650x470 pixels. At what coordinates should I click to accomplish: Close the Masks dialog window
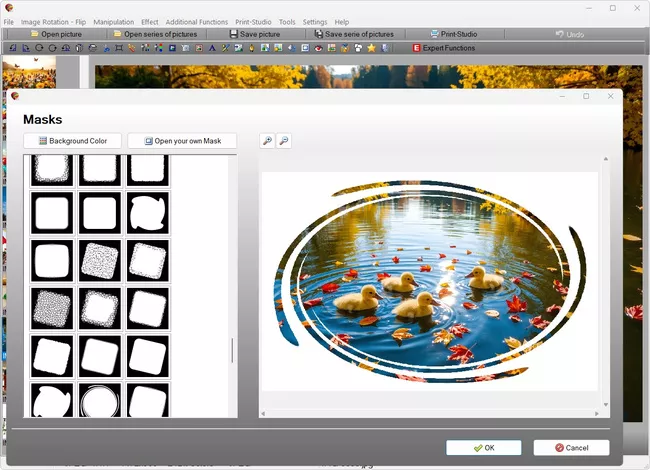click(x=610, y=96)
